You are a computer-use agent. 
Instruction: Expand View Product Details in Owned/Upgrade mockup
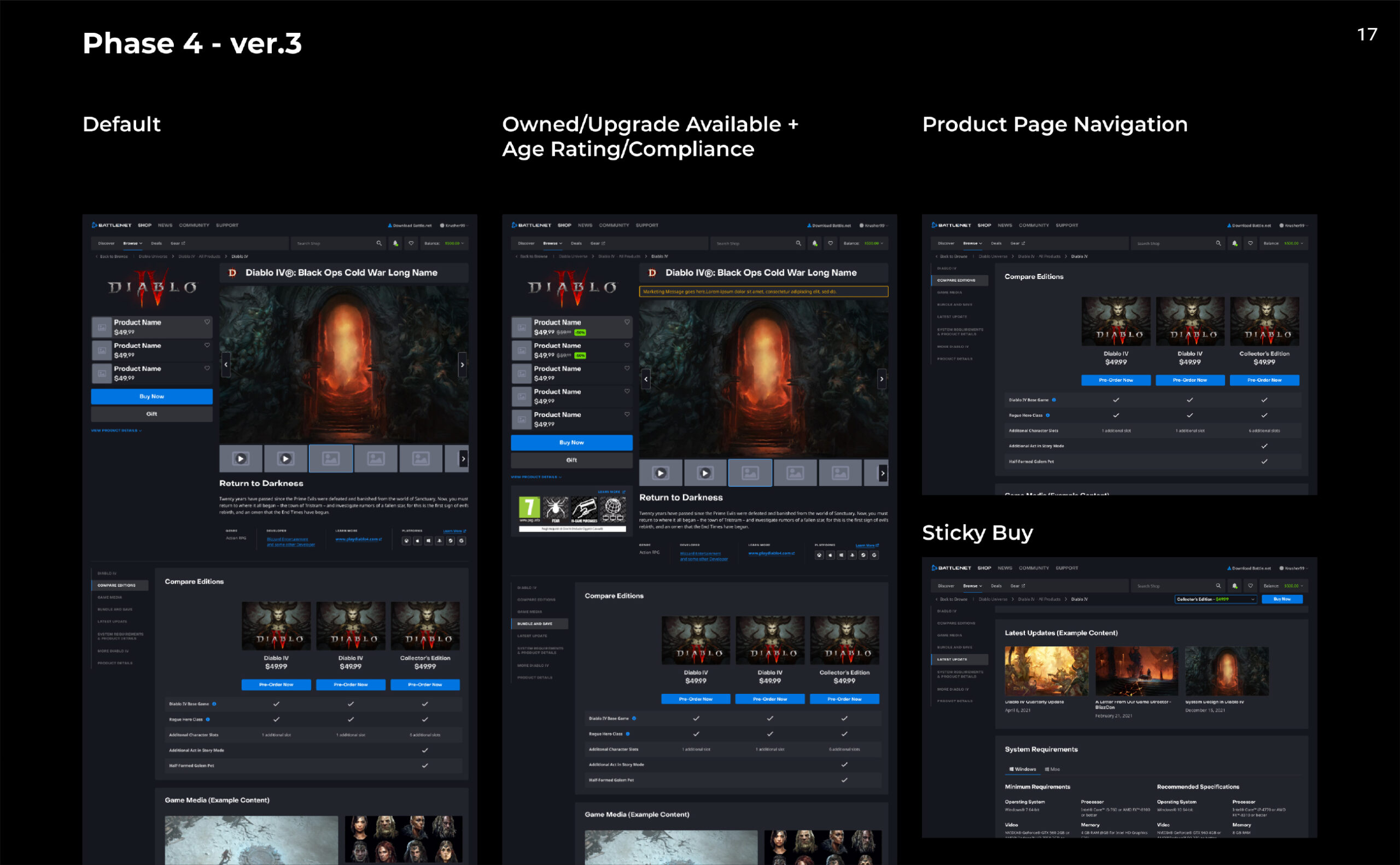[x=536, y=477]
